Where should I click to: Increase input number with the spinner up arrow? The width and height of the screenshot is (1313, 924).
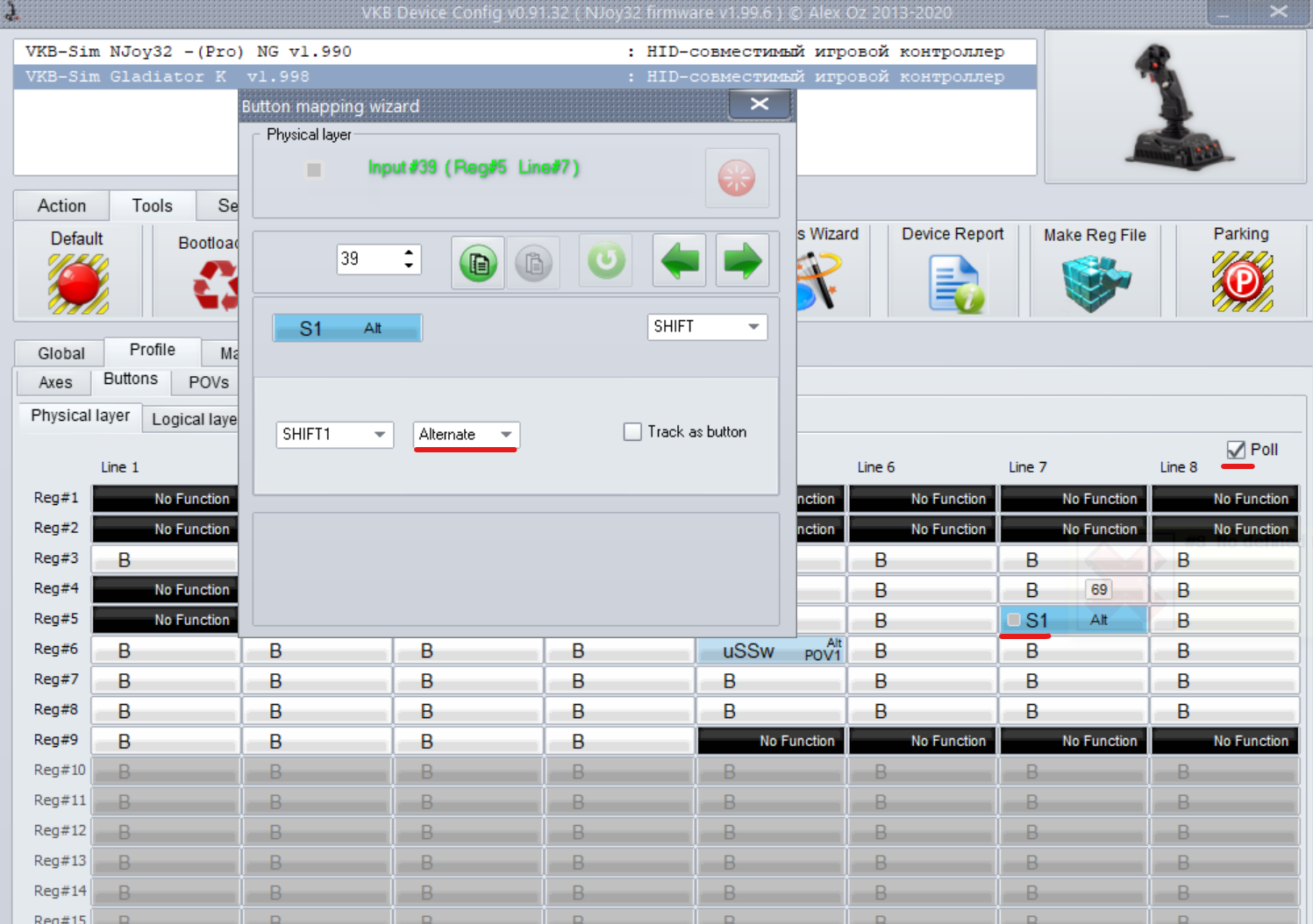[409, 252]
